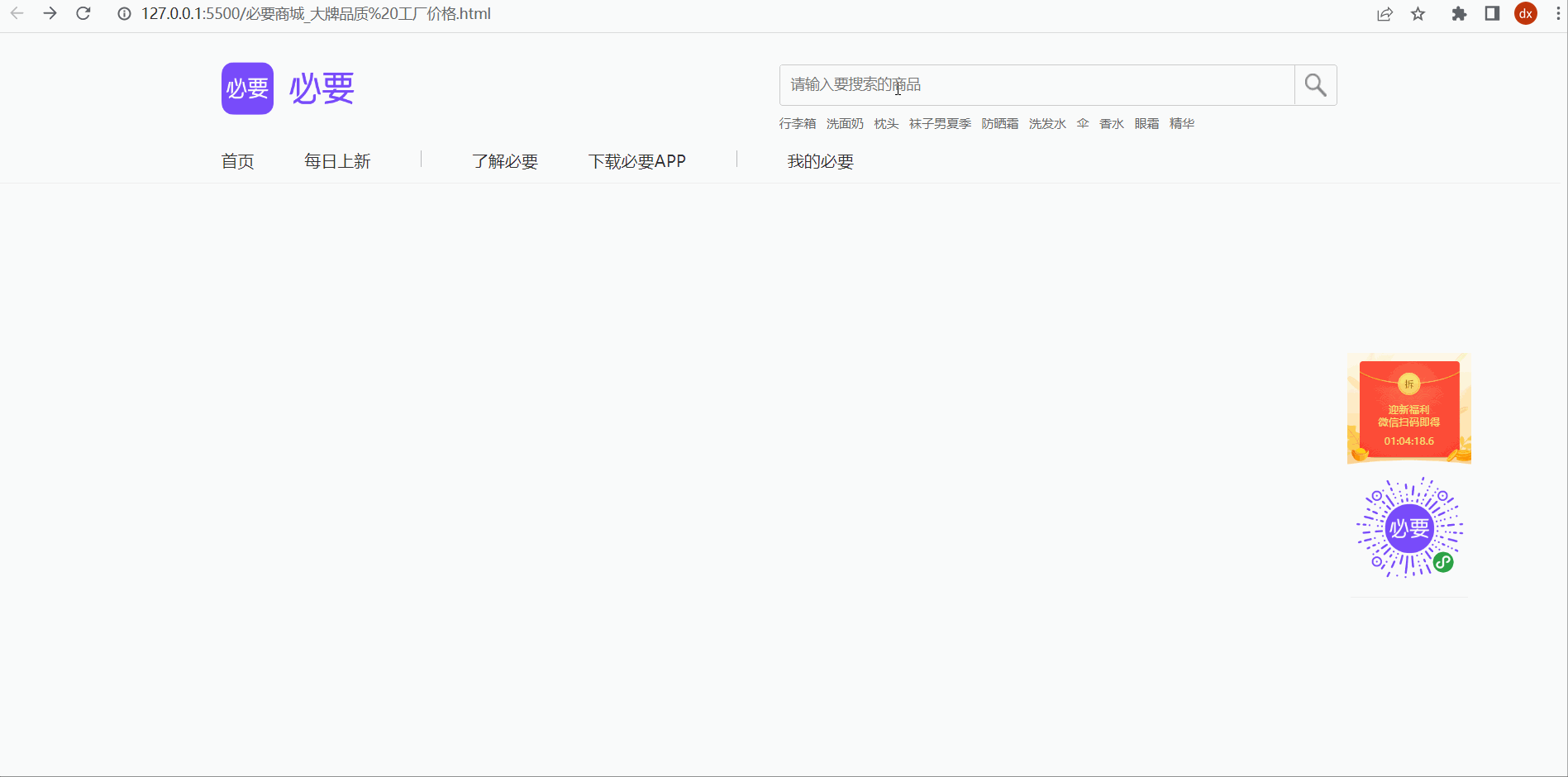Image resolution: width=1568 pixels, height=777 pixels.
Task: Reload the page with the refresh icon
Action: pyautogui.click(x=83, y=13)
